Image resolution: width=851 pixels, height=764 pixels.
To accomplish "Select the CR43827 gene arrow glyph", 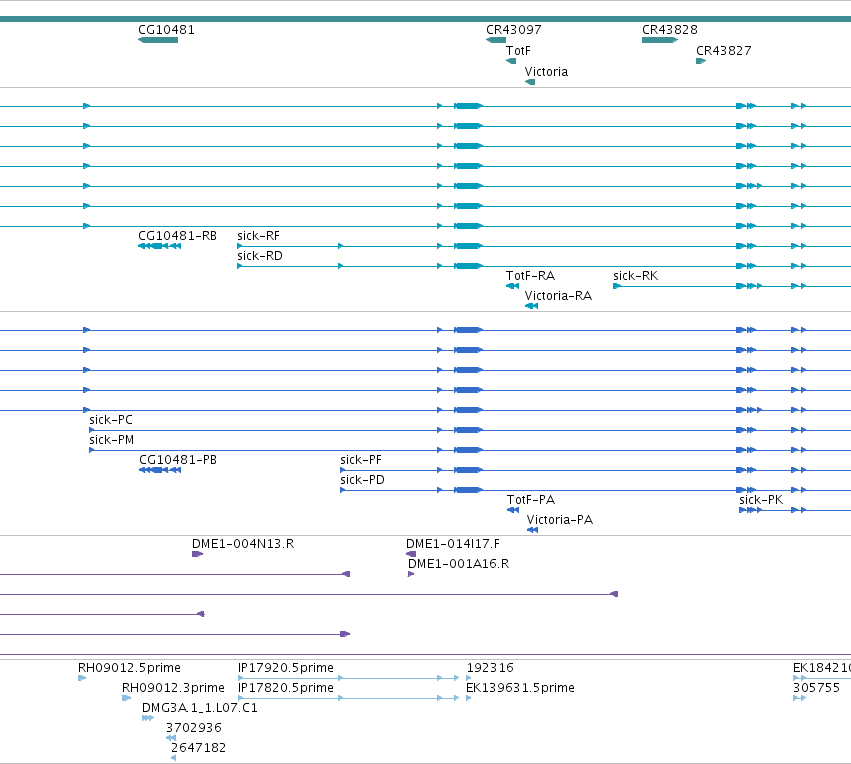I will tap(701, 61).
